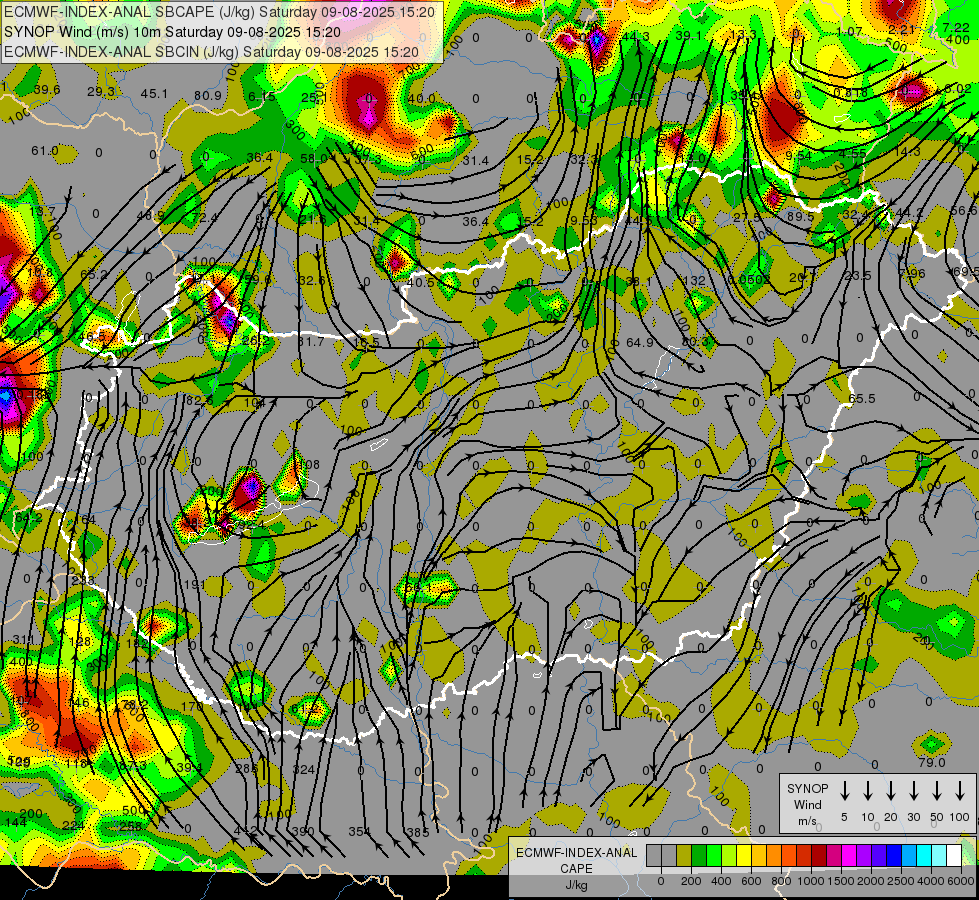This screenshot has width=979, height=900.
Task: Pick the olive swatch in CAPE legend
Action: [684, 855]
